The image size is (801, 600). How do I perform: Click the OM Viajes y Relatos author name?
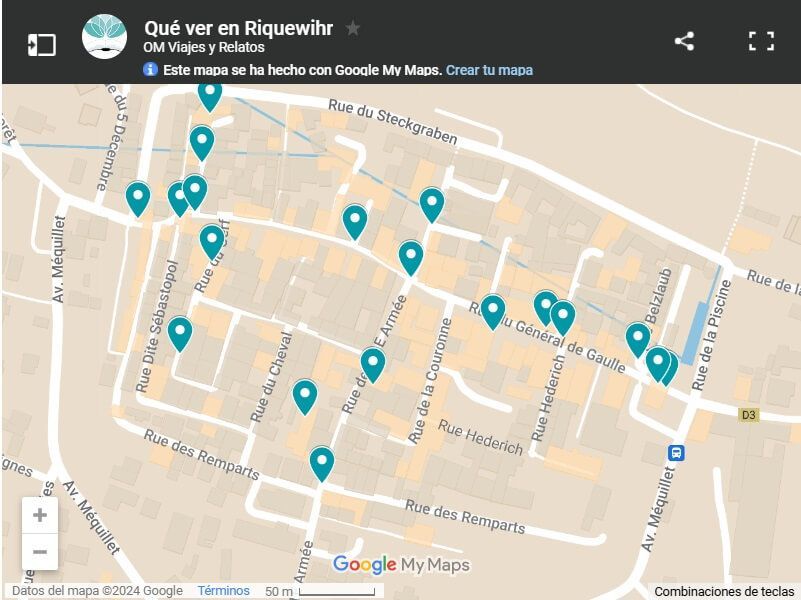pos(204,47)
